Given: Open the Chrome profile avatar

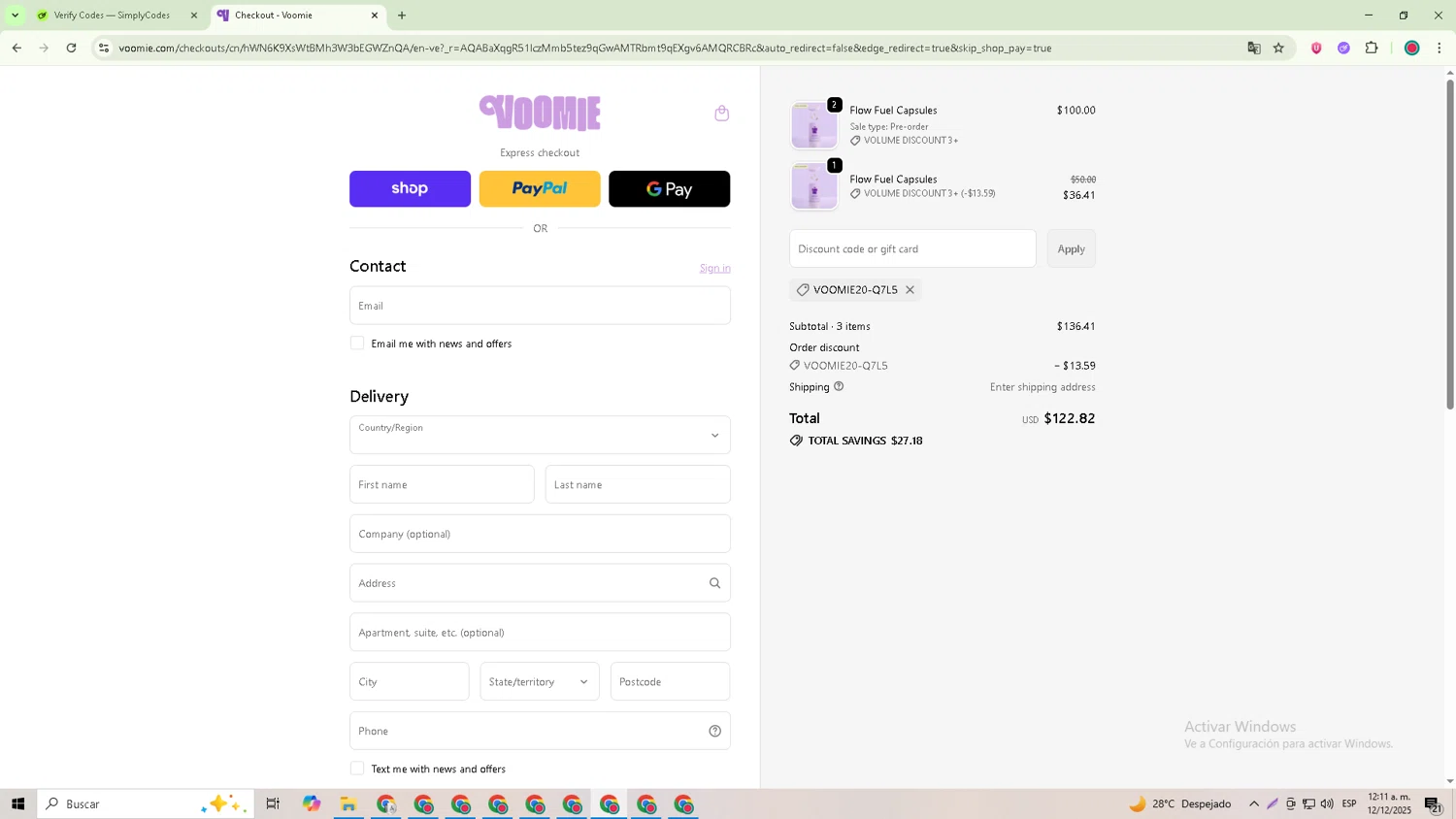Looking at the screenshot, I should click(1412, 48).
